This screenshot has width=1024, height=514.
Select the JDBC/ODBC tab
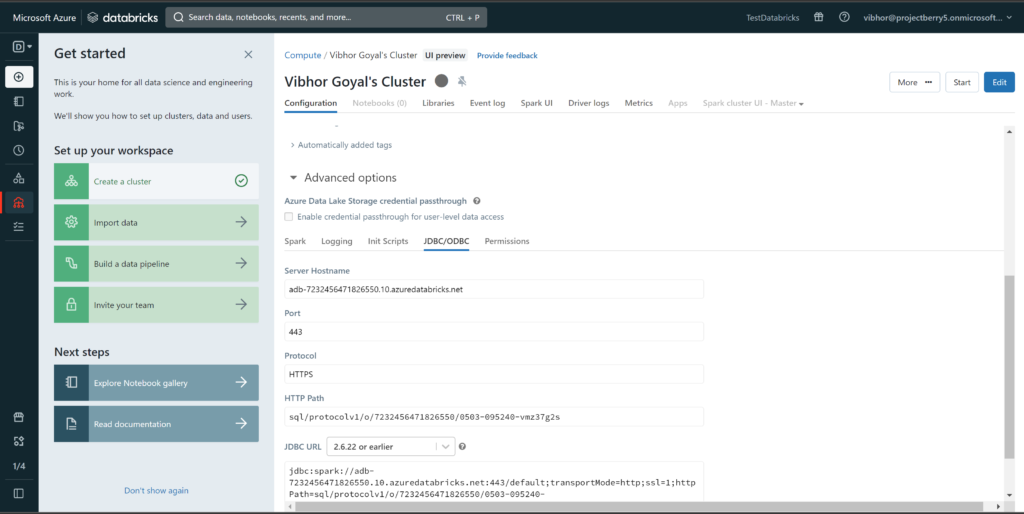point(446,241)
